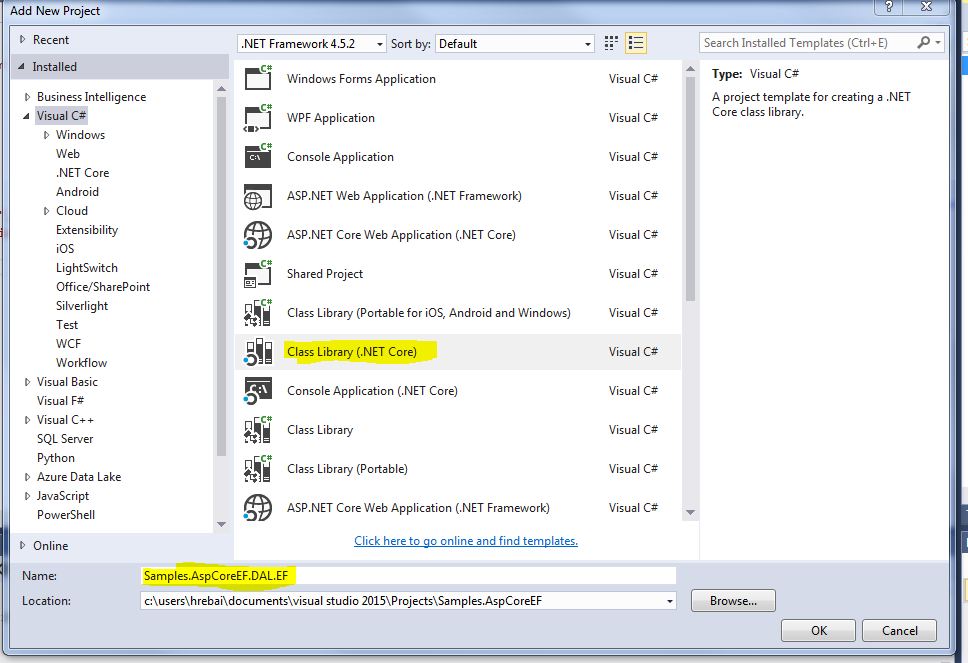This screenshot has height=663, width=968.
Task: Select the WPF Application template name
Action: click(x=331, y=118)
